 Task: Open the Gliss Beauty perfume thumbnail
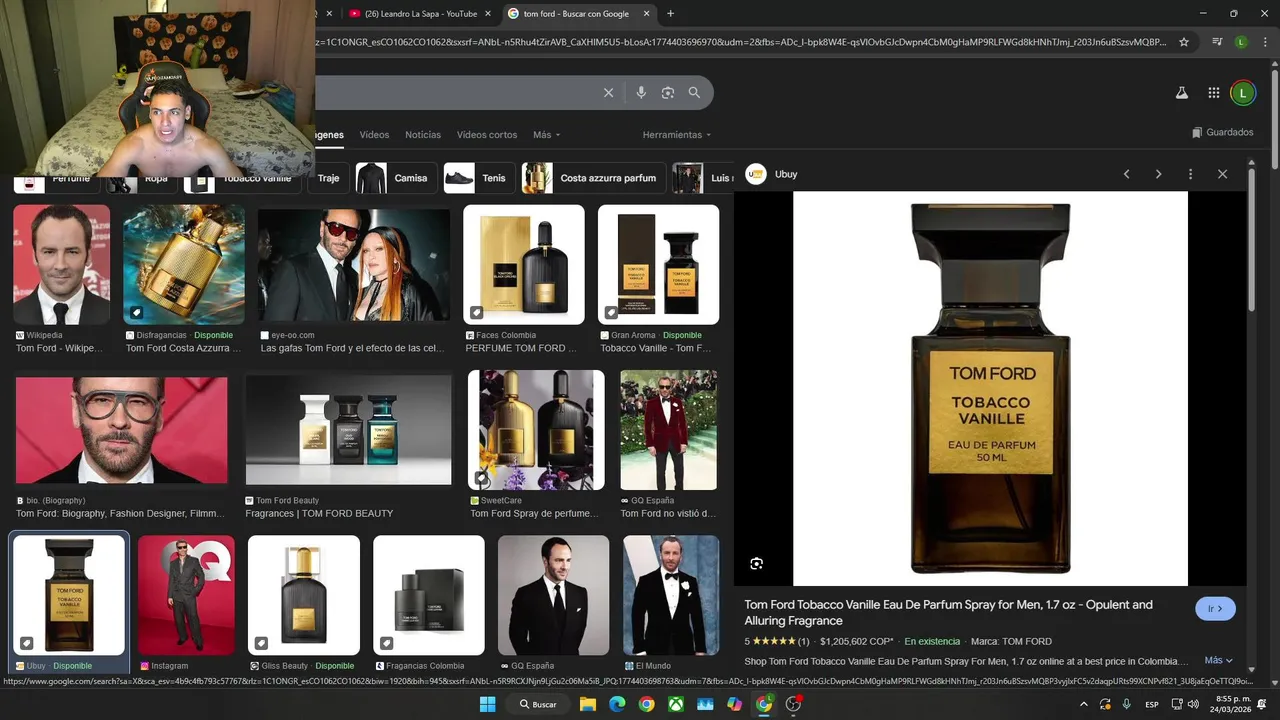tap(304, 595)
